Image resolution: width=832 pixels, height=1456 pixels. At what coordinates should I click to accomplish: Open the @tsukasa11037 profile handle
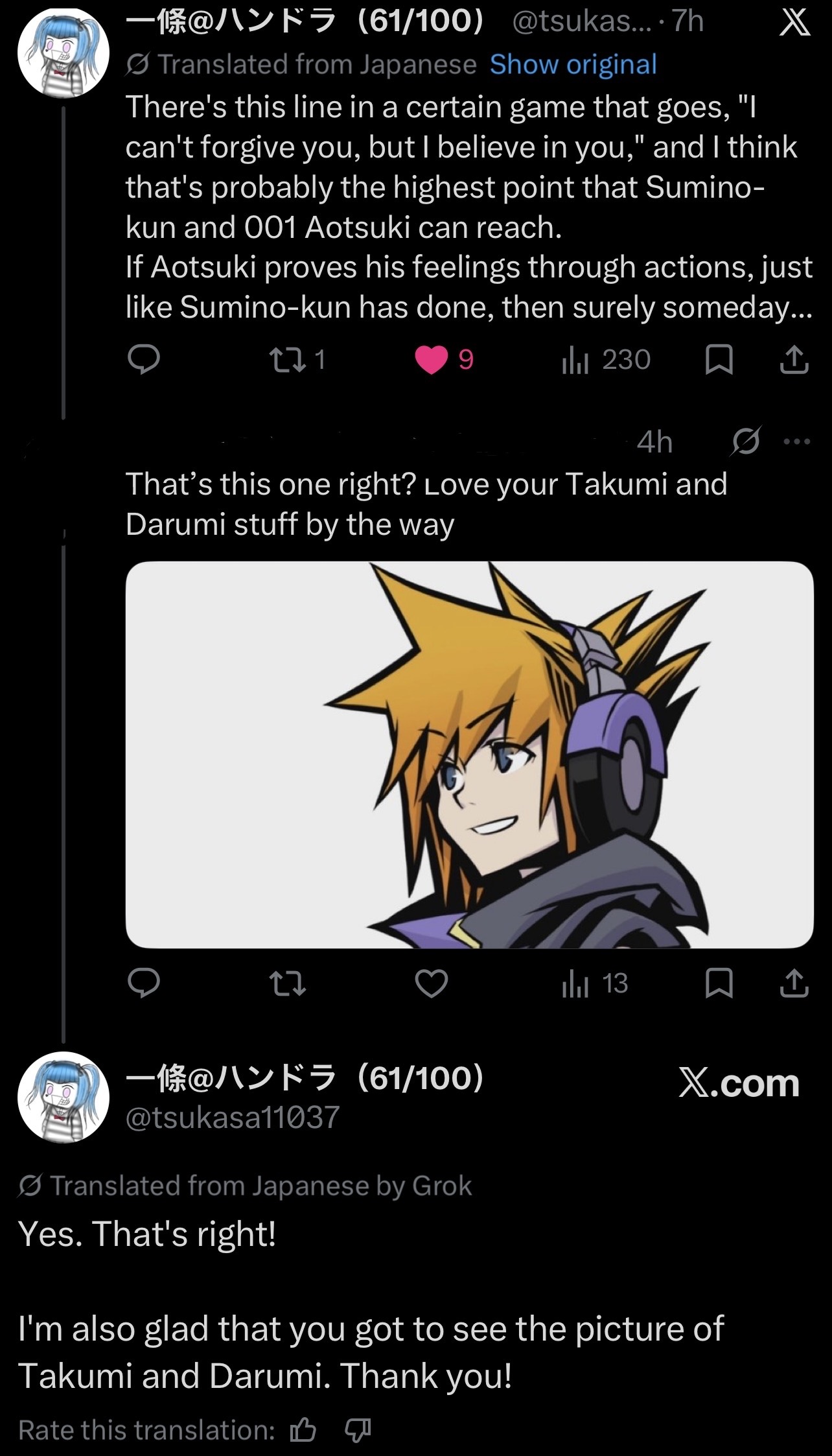(233, 1118)
